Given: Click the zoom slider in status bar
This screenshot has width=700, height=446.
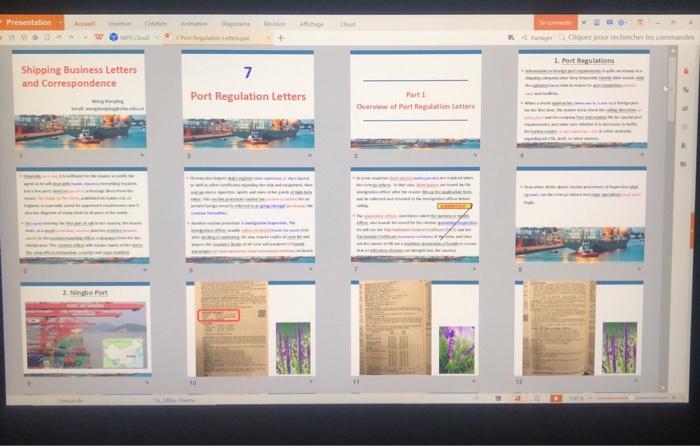Looking at the screenshot, I should pos(634,397).
